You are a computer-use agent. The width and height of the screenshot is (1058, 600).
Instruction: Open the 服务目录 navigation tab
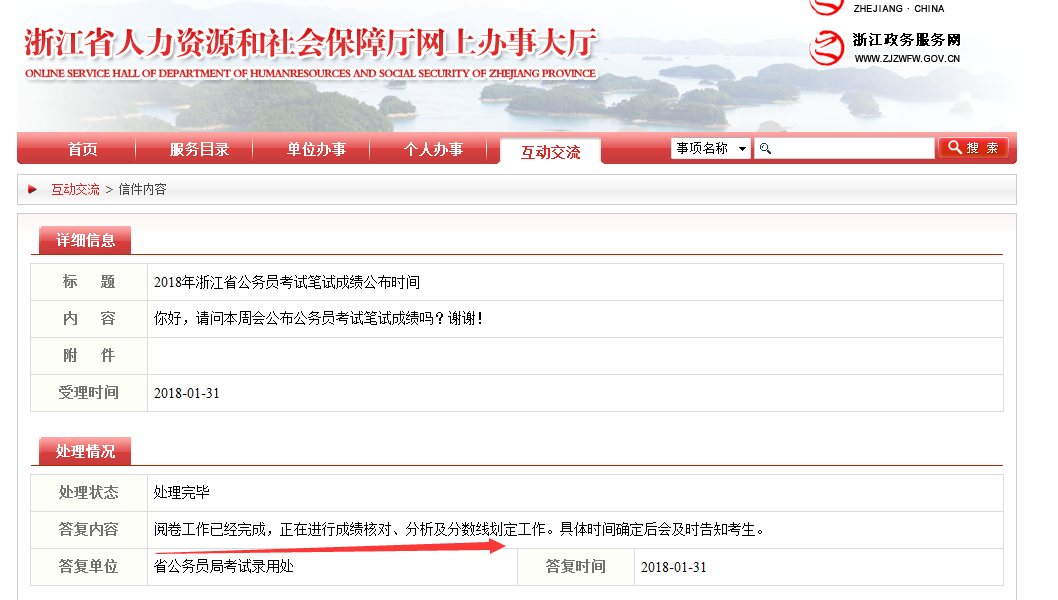199,150
